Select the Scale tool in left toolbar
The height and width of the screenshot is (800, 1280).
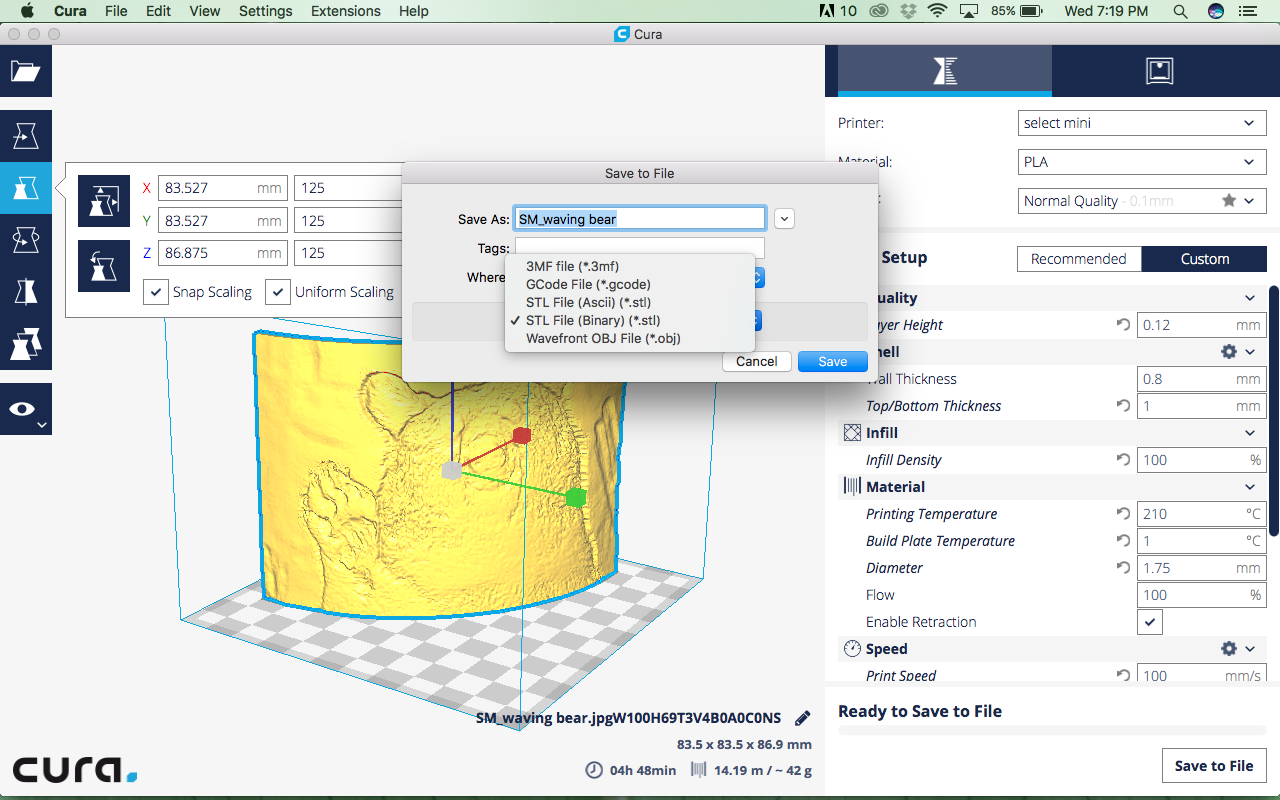pyautogui.click(x=25, y=187)
